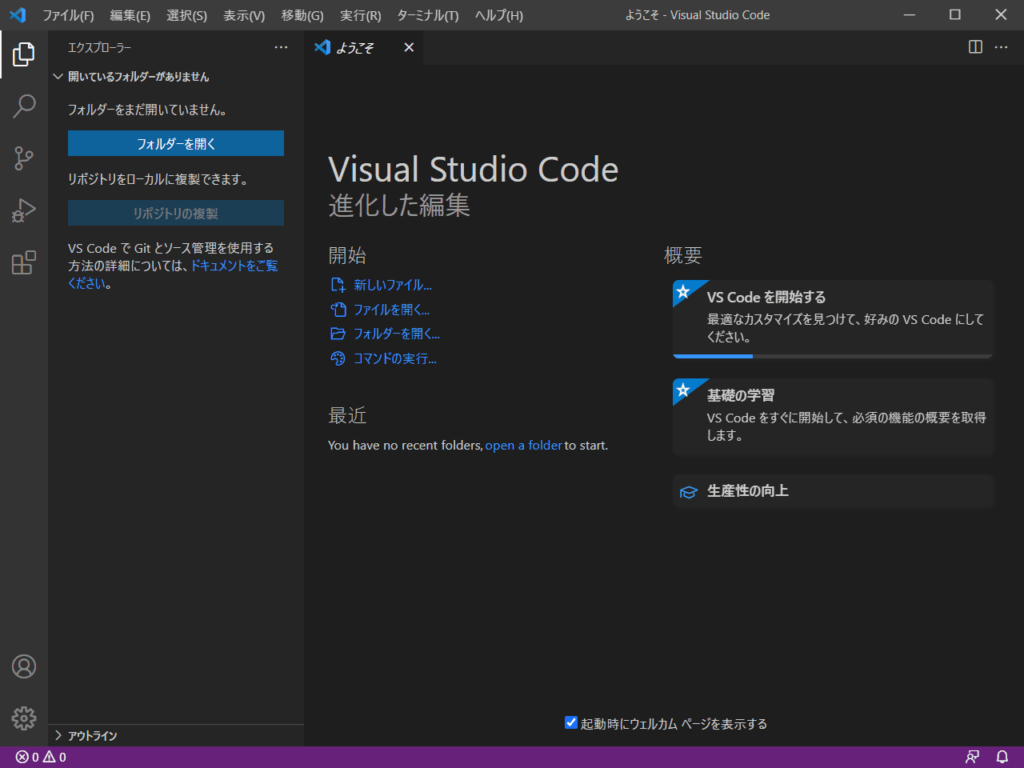
Task: Expand the アウトライン section
Action: click(x=92, y=736)
